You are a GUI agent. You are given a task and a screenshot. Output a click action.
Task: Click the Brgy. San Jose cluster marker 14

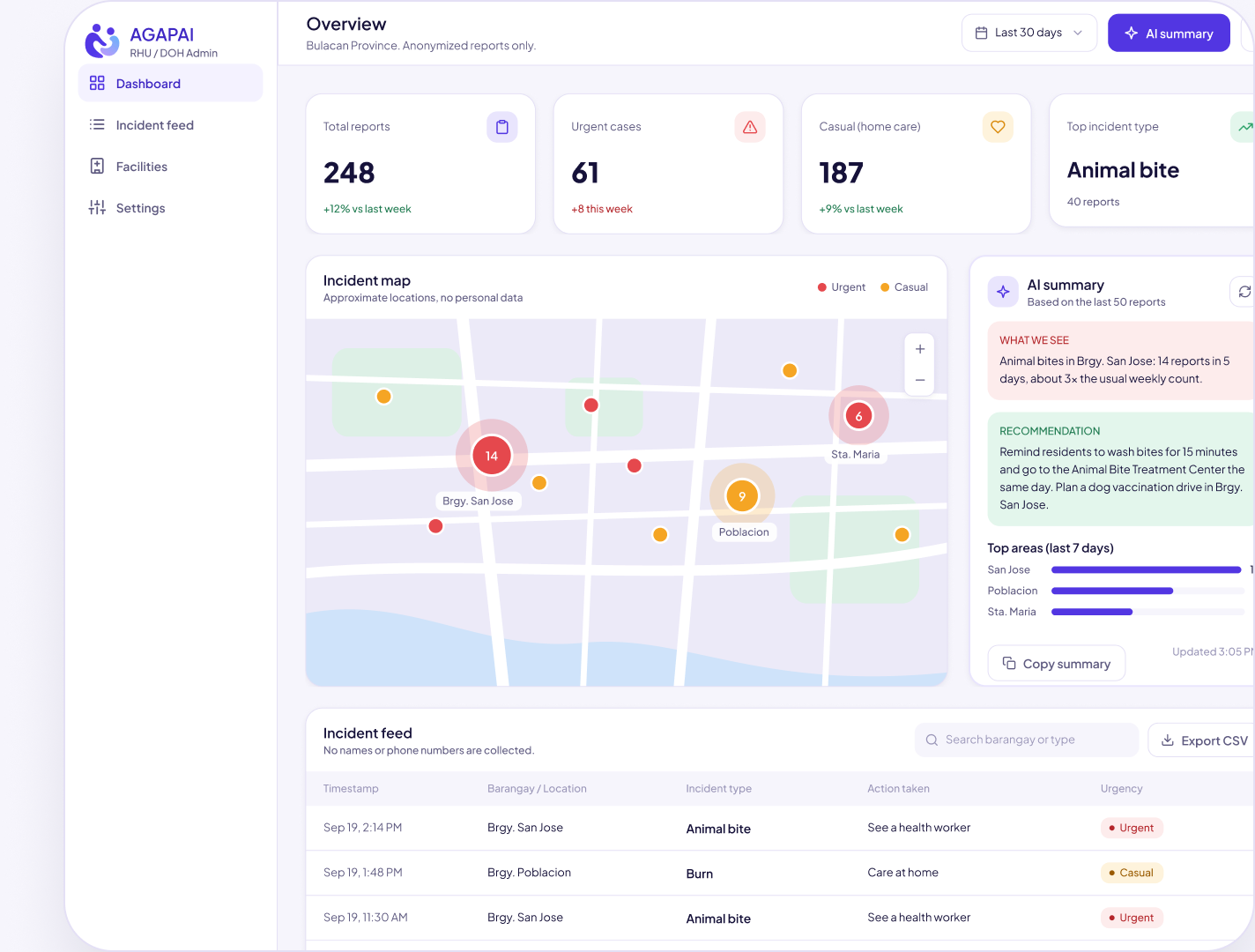pyautogui.click(x=492, y=456)
